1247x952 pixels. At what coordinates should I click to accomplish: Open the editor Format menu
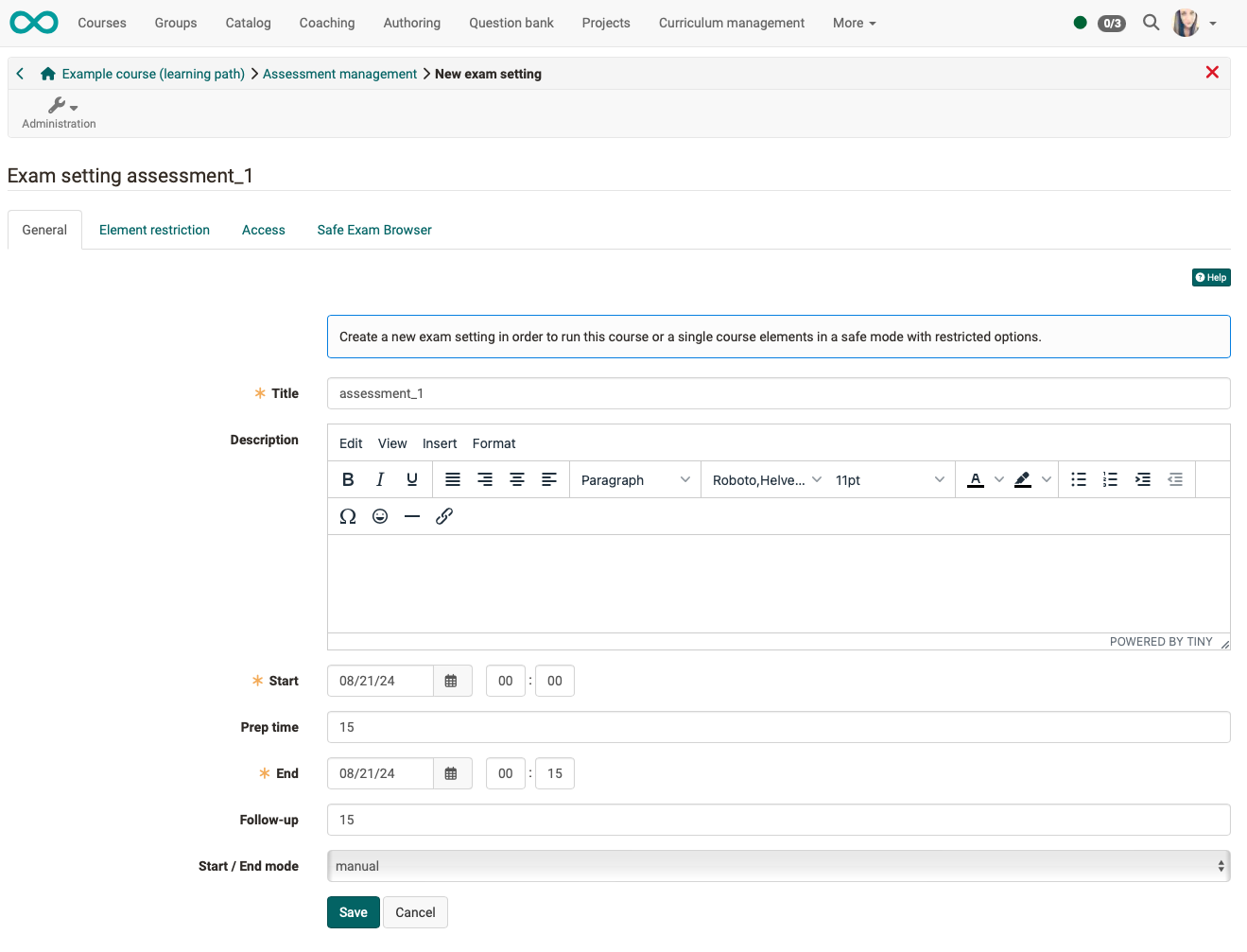[494, 443]
